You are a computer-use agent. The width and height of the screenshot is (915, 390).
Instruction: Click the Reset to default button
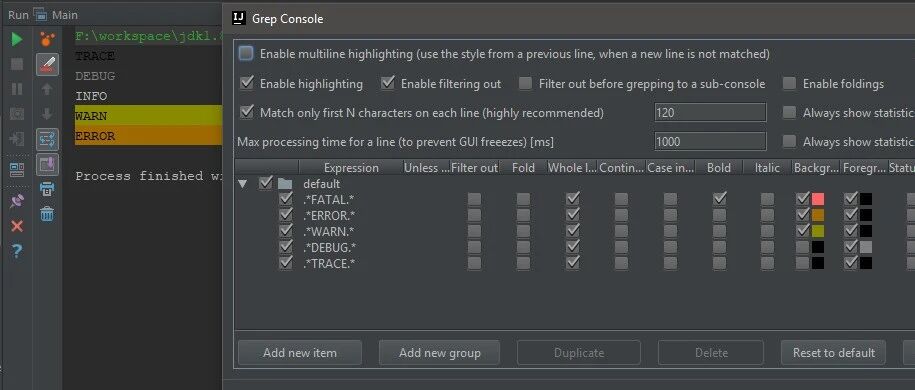coord(833,353)
